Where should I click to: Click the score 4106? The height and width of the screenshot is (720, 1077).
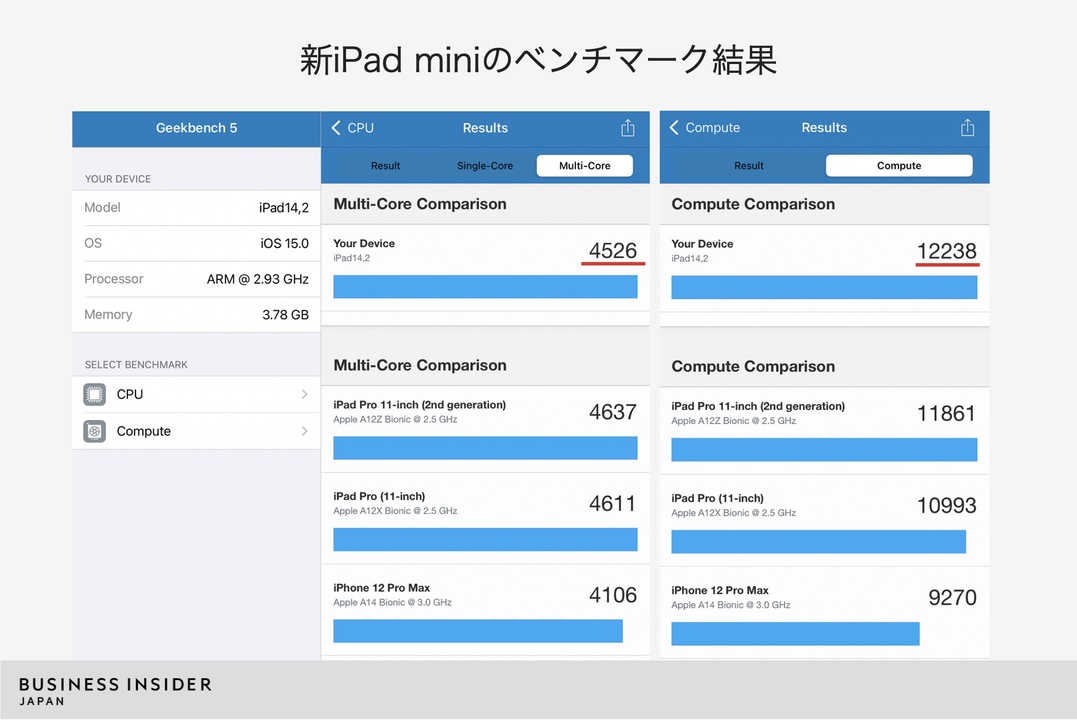613,595
